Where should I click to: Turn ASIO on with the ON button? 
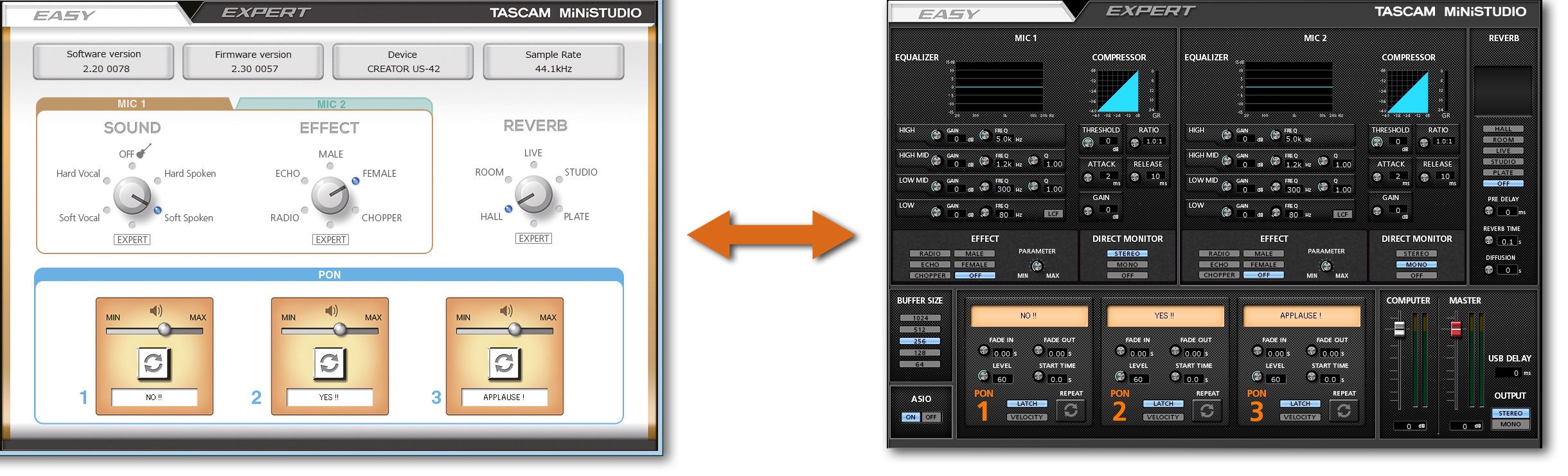click(x=911, y=417)
